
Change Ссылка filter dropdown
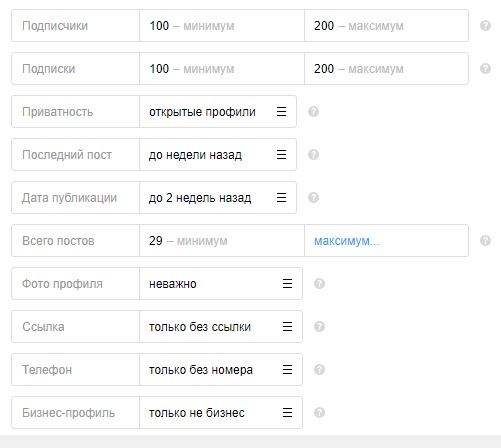(x=221, y=327)
